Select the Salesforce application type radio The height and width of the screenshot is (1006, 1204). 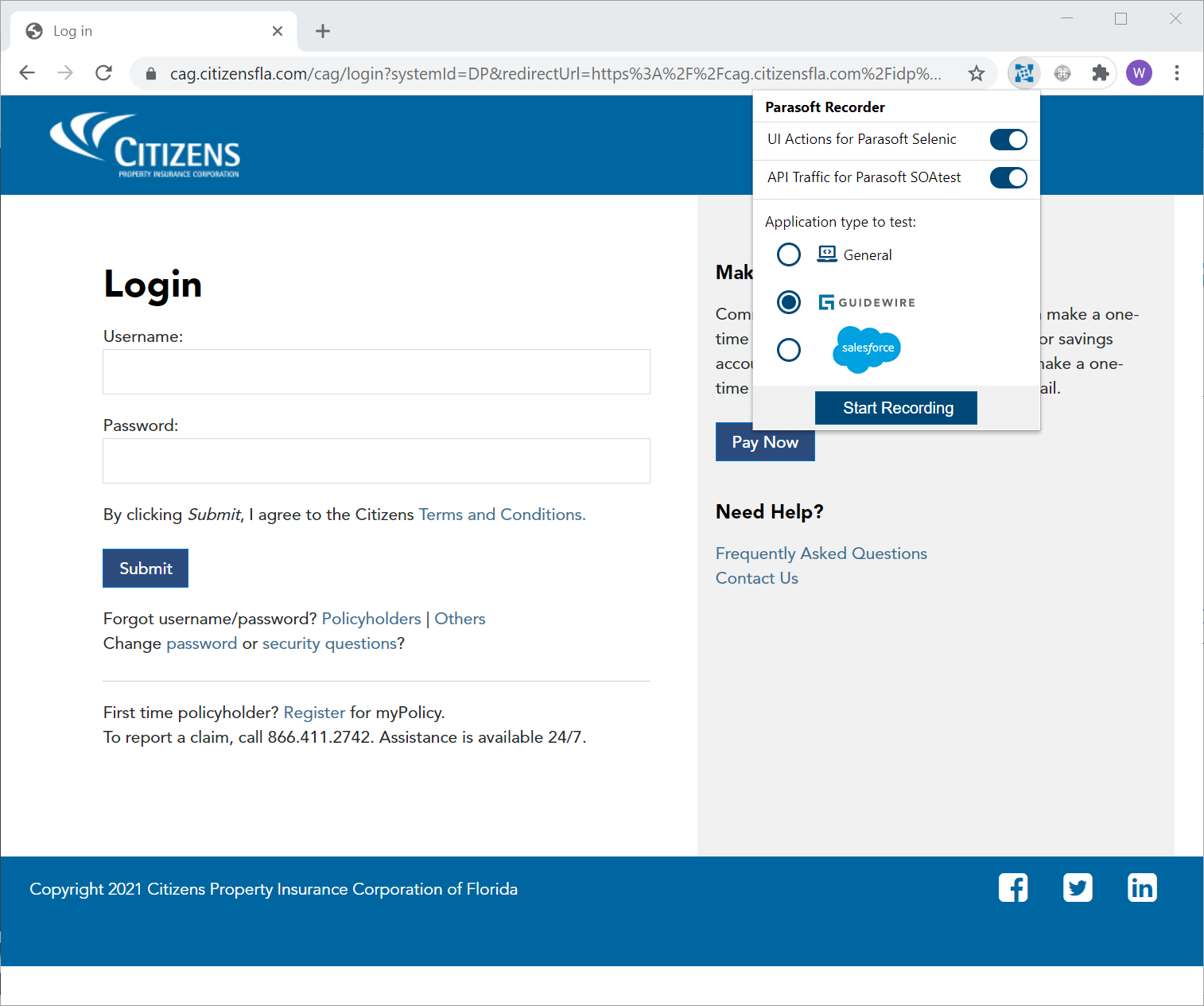(789, 350)
